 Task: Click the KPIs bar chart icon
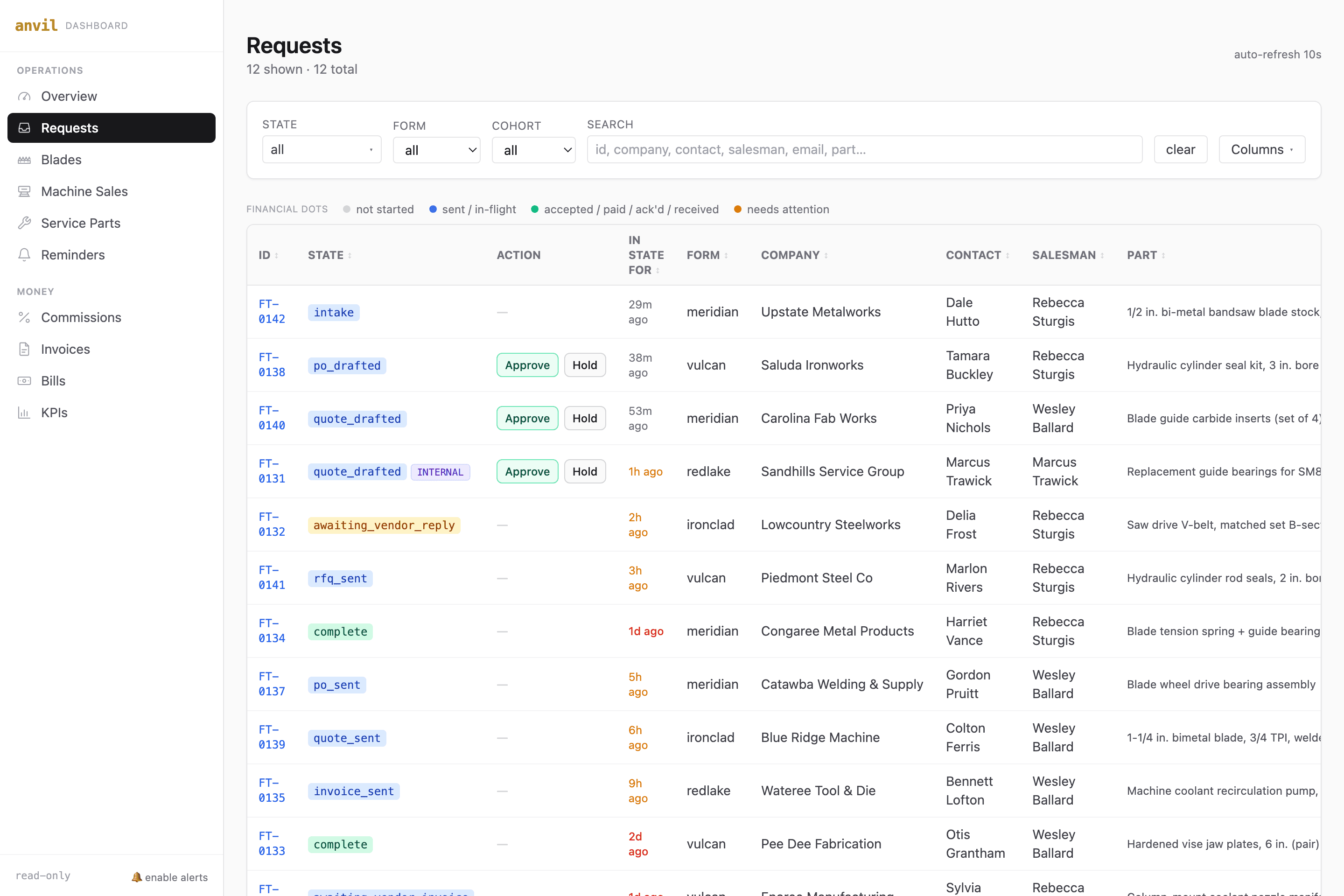tap(24, 413)
